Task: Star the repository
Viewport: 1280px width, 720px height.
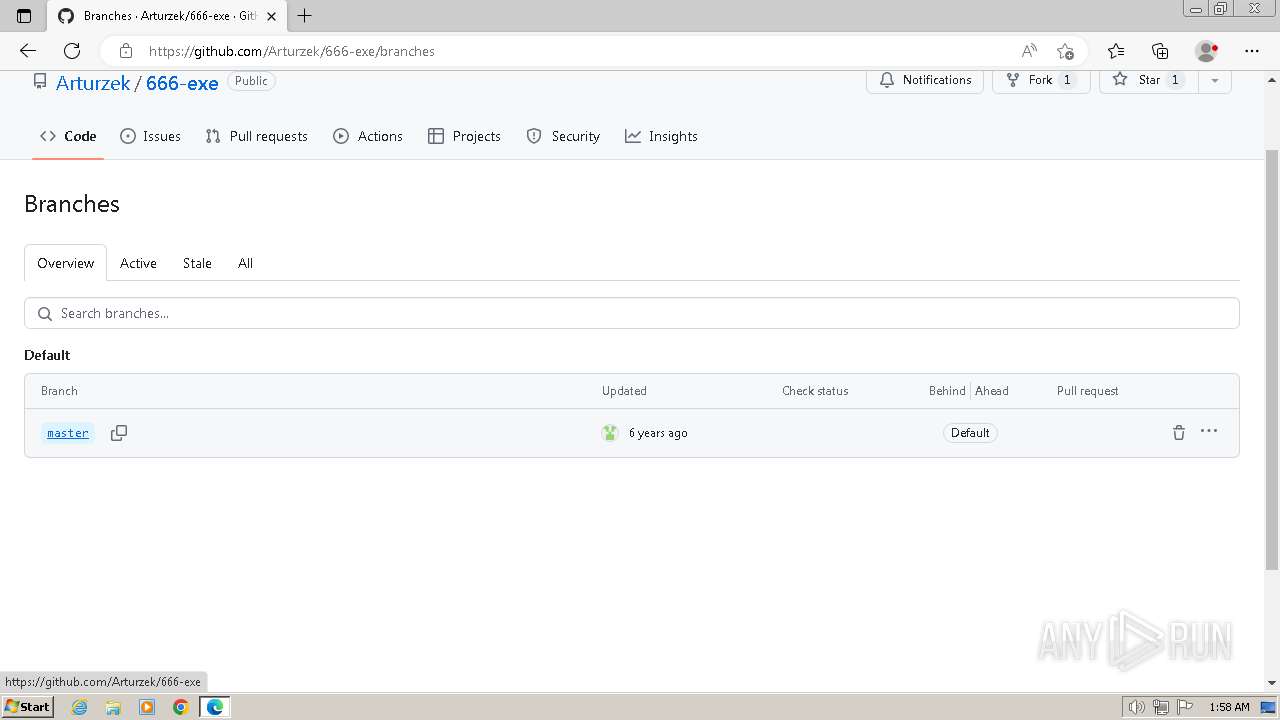Action: pyautogui.click(x=1148, y=80)
